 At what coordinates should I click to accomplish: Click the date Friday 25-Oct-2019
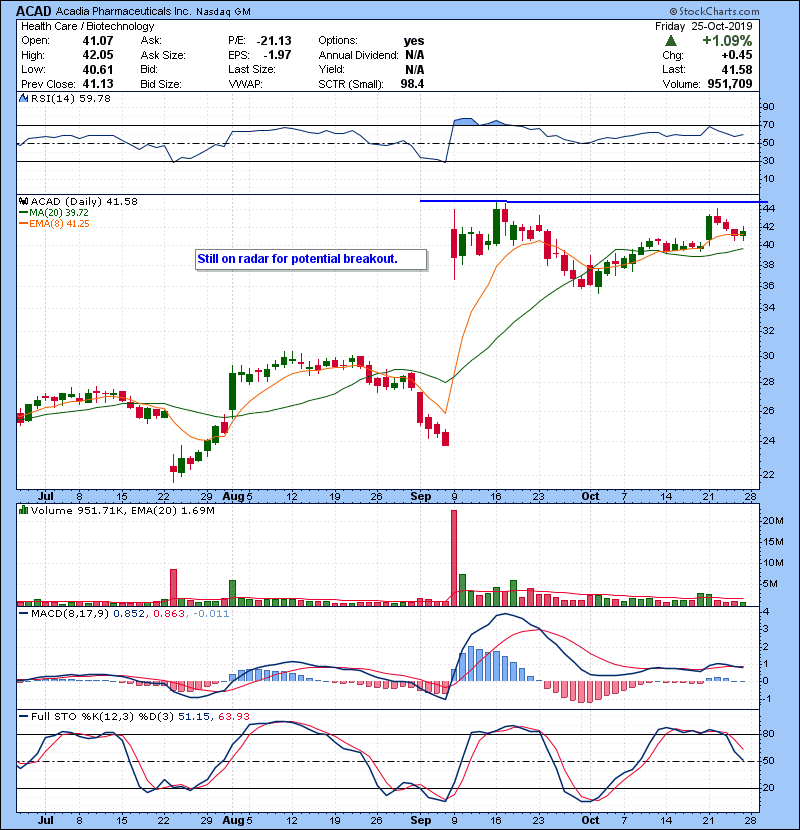click(x=704, y=26)
